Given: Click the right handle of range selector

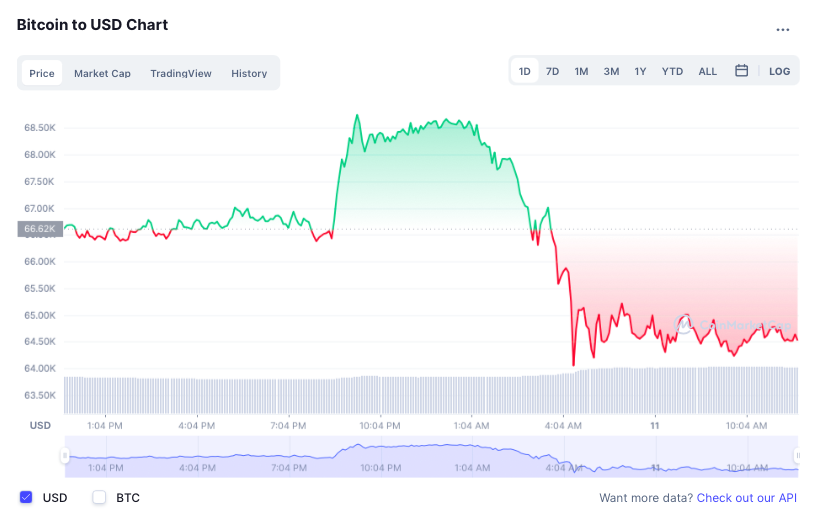Looking at the screenshot, I should (797, 457).
